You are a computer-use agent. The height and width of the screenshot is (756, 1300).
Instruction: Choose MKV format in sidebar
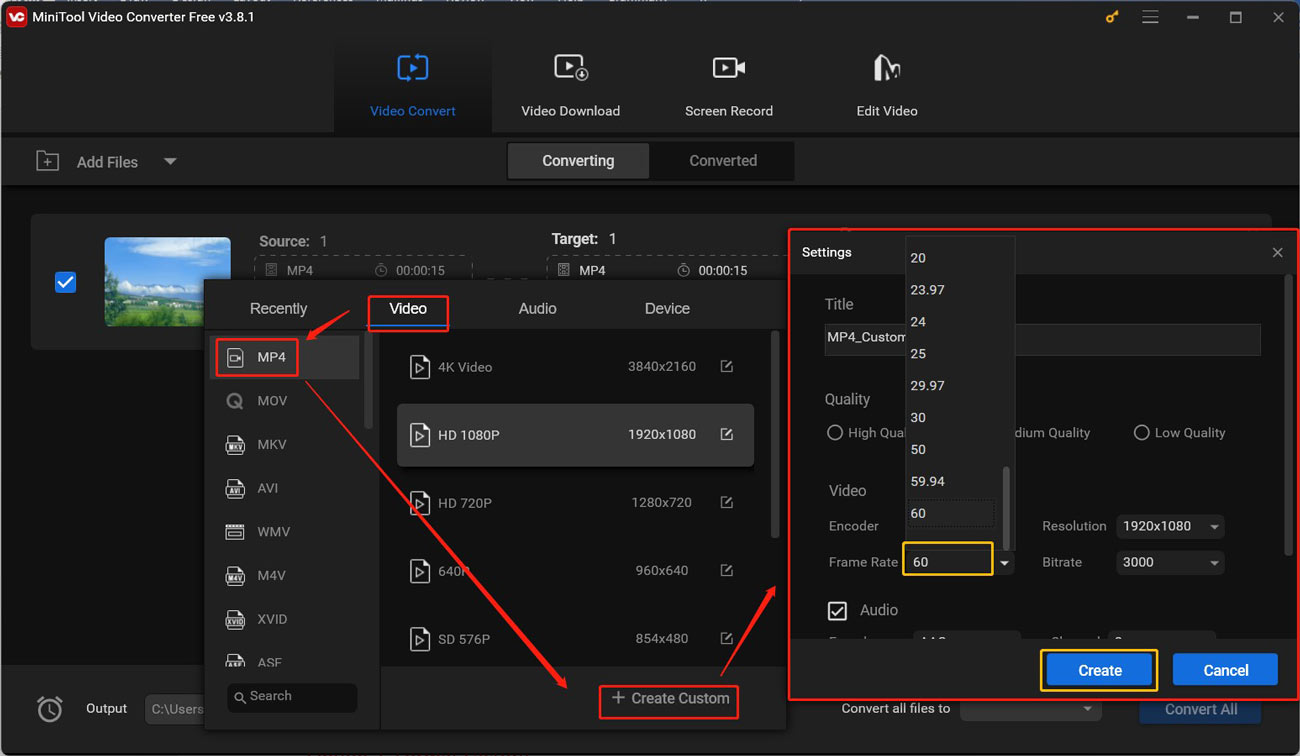pyautogui.click(x=285, y=444)
